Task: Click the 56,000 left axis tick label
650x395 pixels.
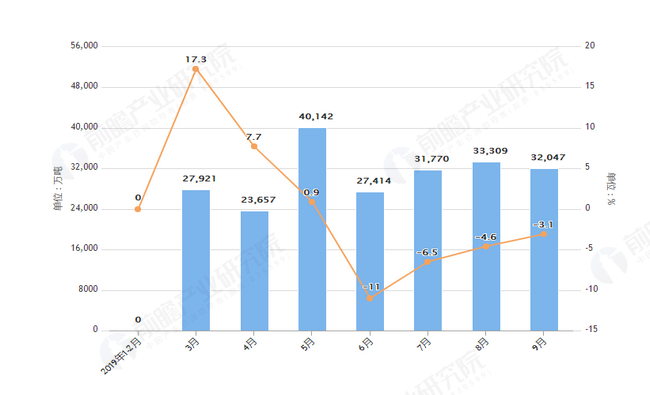Action: (x=84, y=46)
